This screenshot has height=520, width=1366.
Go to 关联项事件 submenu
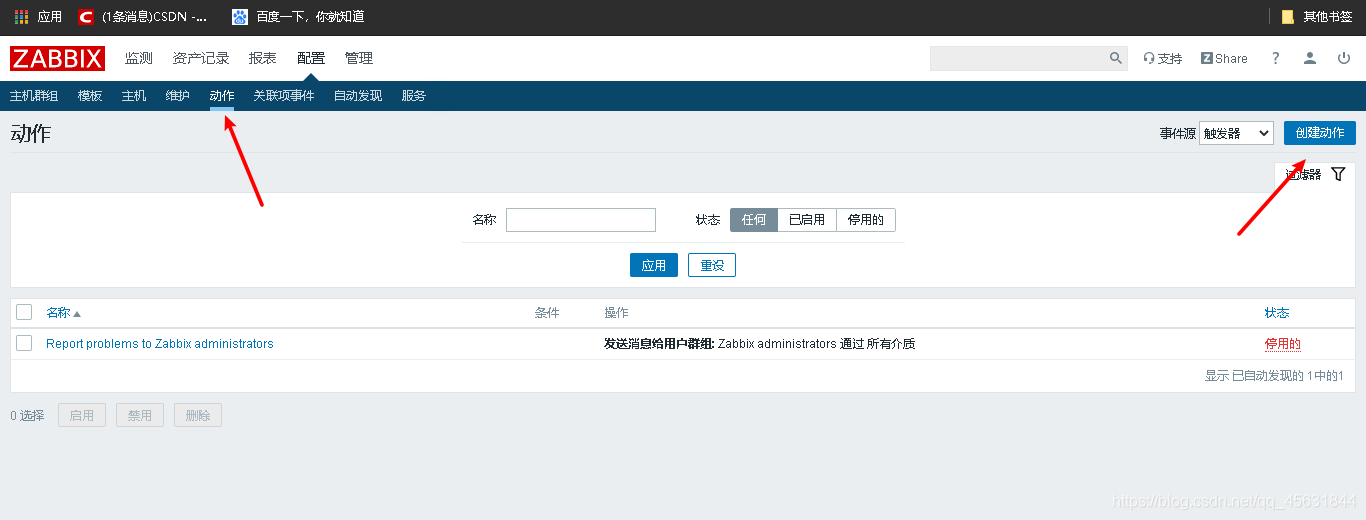(x=284, y=96)
